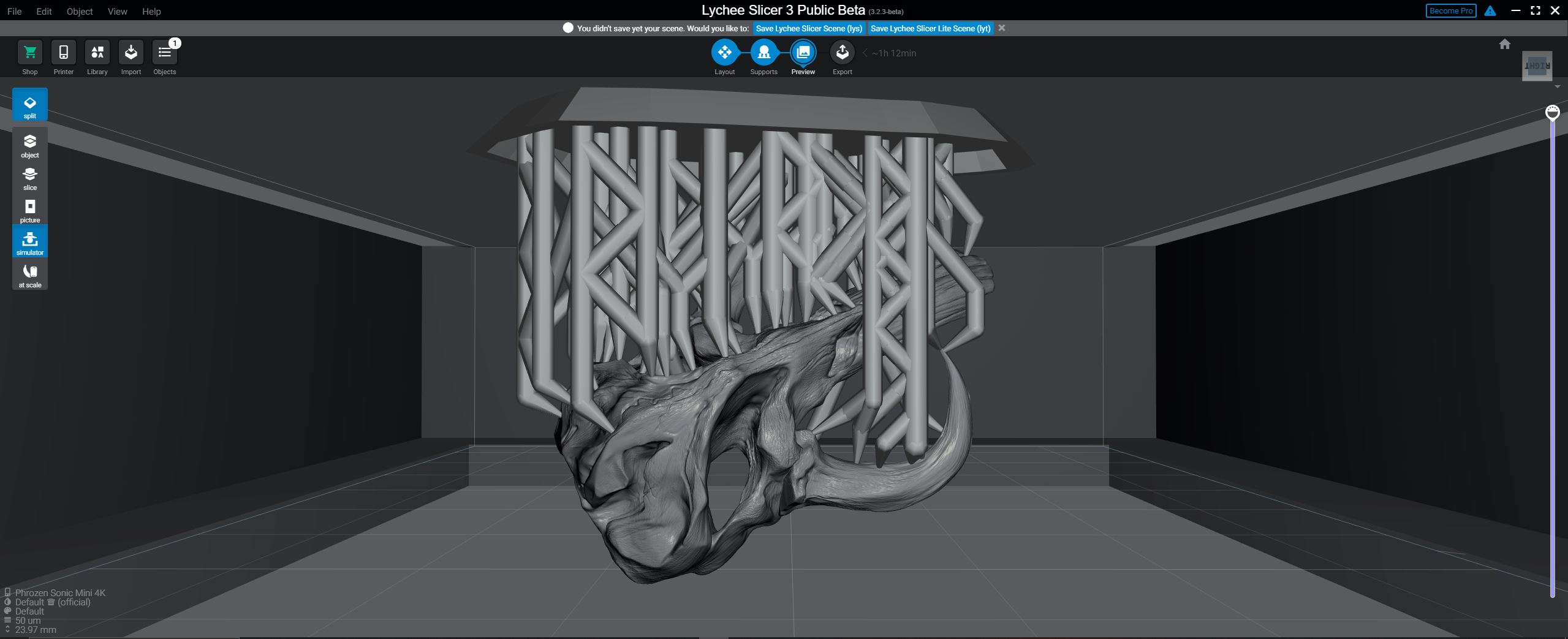Toggle the split view mode
This screenshot has height=639, width=1568.
30,105
